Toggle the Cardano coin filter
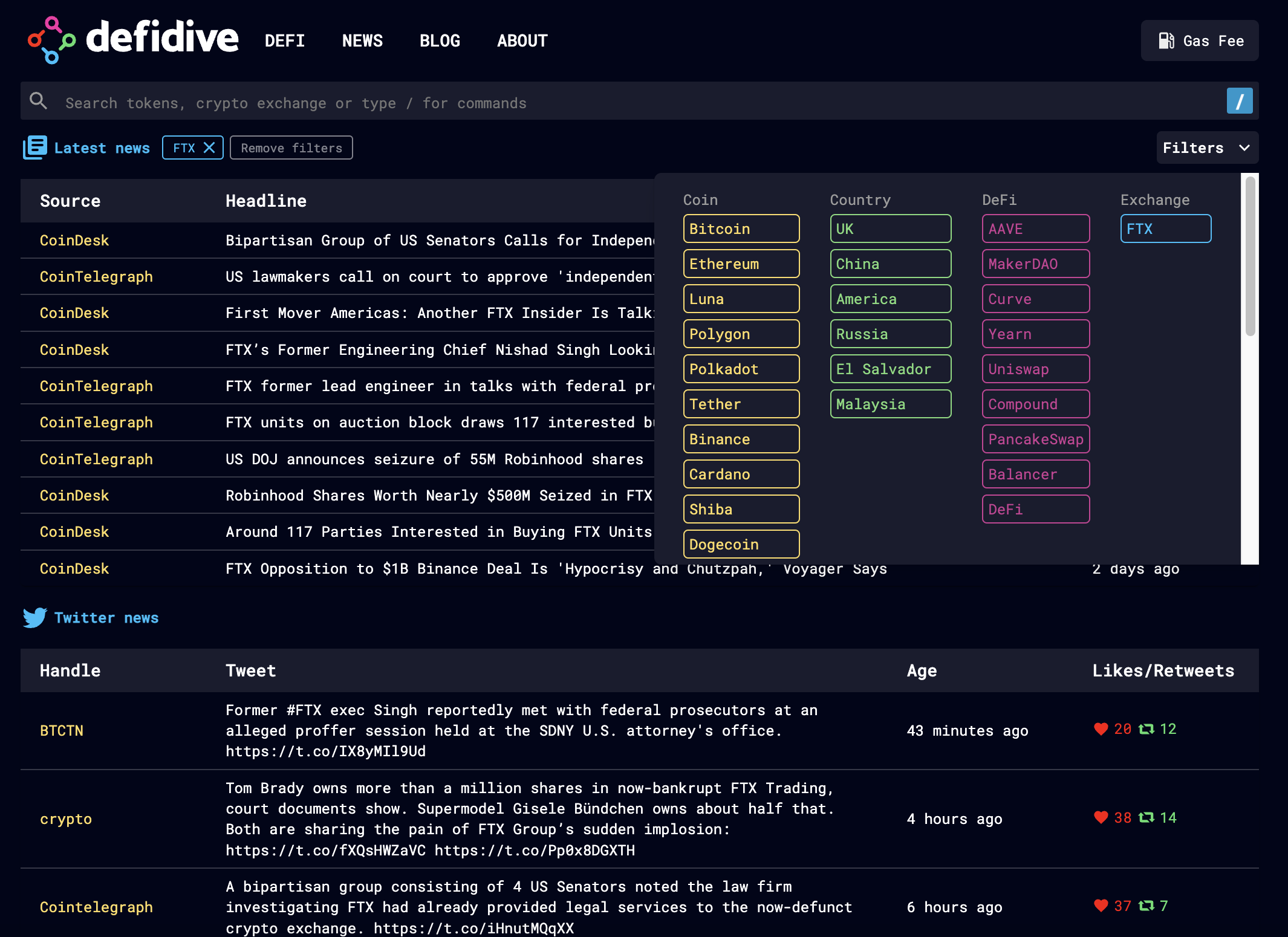 tap(741, 474)
